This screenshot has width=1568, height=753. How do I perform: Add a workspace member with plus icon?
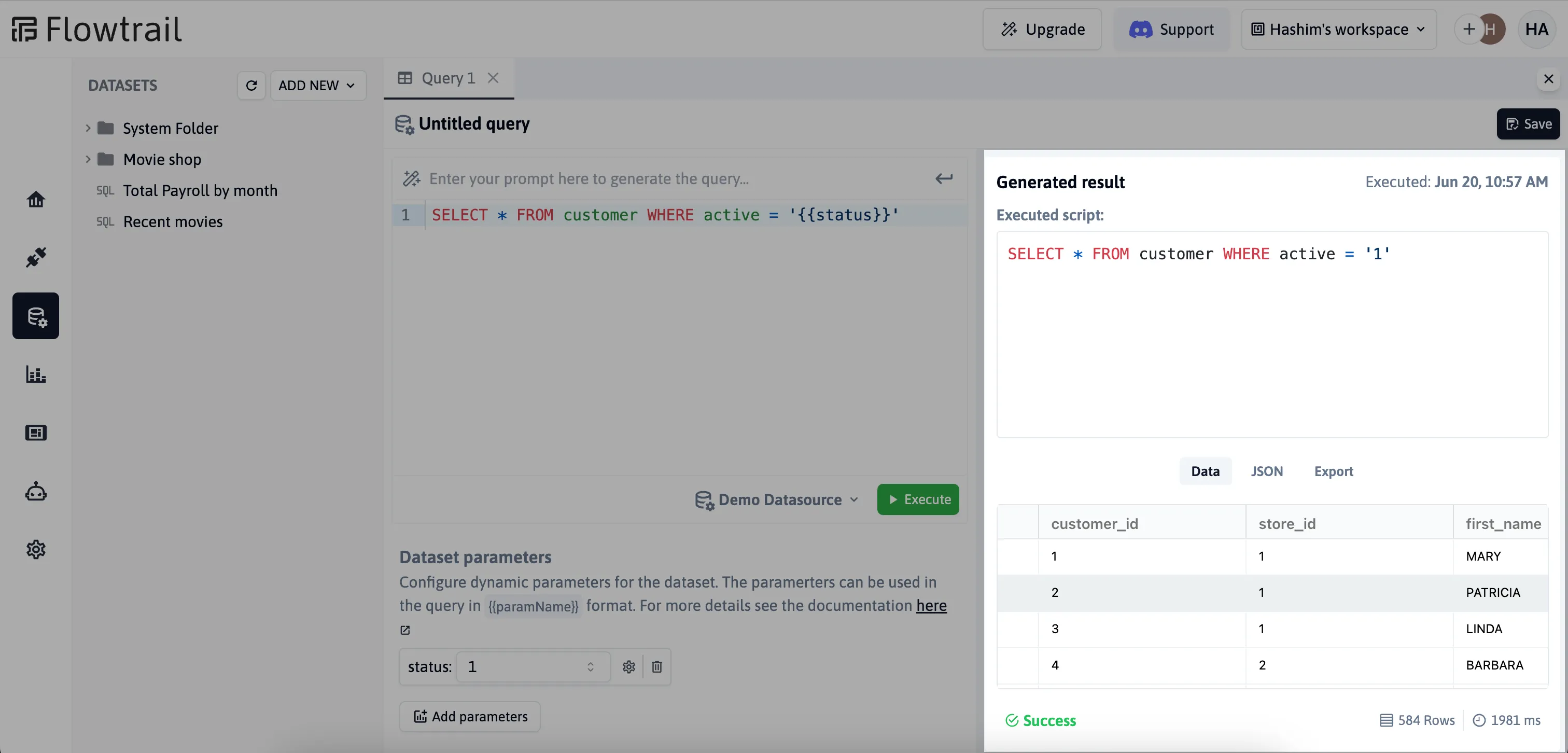[x=1468, y=29]
